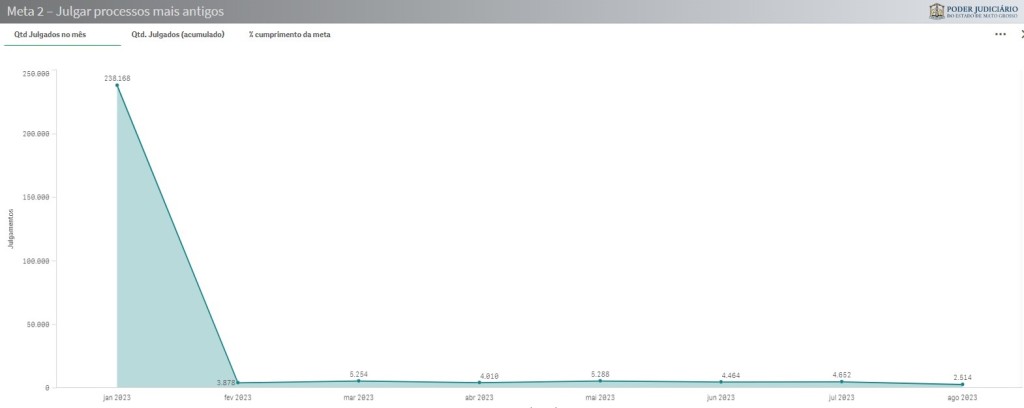Click the 'mai 2023' x-axis label
This screenshot has width=1024, height=408.
600,397
